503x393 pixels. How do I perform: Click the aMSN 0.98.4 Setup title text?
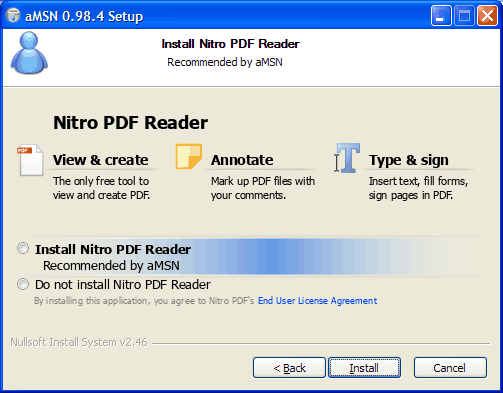[84, 16]
